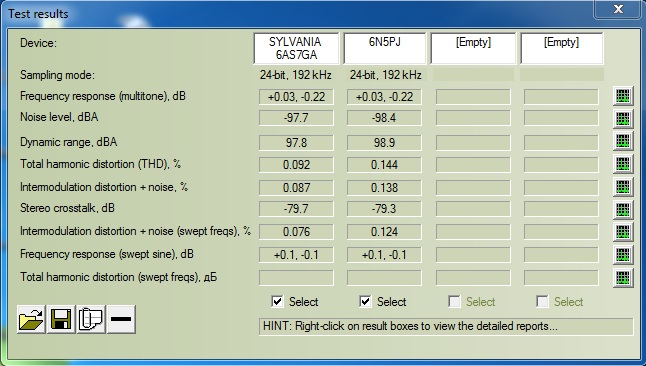Viewport: 646px width, 366px height.
Task: Click the 0.087 intermodulation result box
Action: click(296, 188)
